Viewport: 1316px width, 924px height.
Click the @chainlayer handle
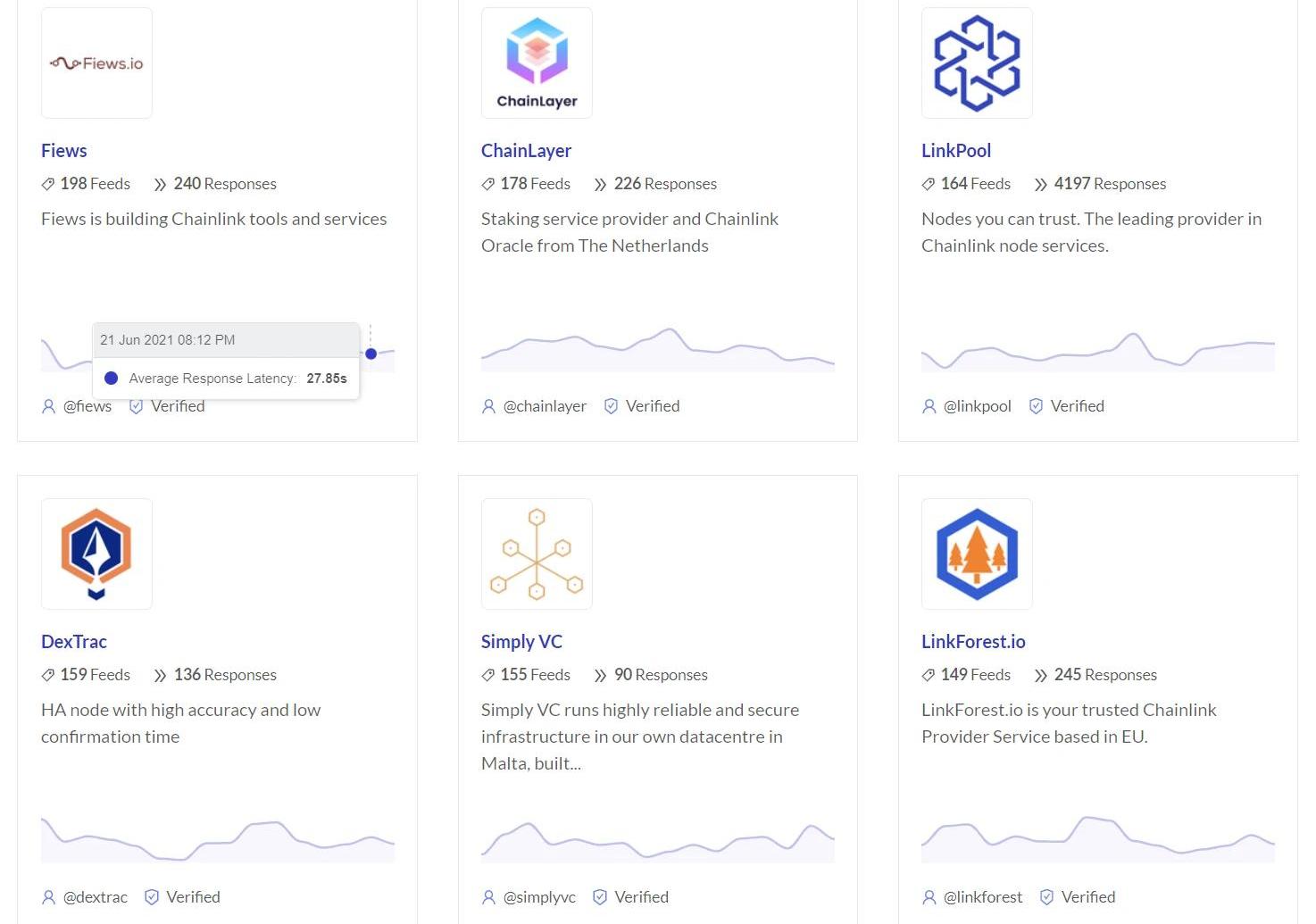click(545, 406)
